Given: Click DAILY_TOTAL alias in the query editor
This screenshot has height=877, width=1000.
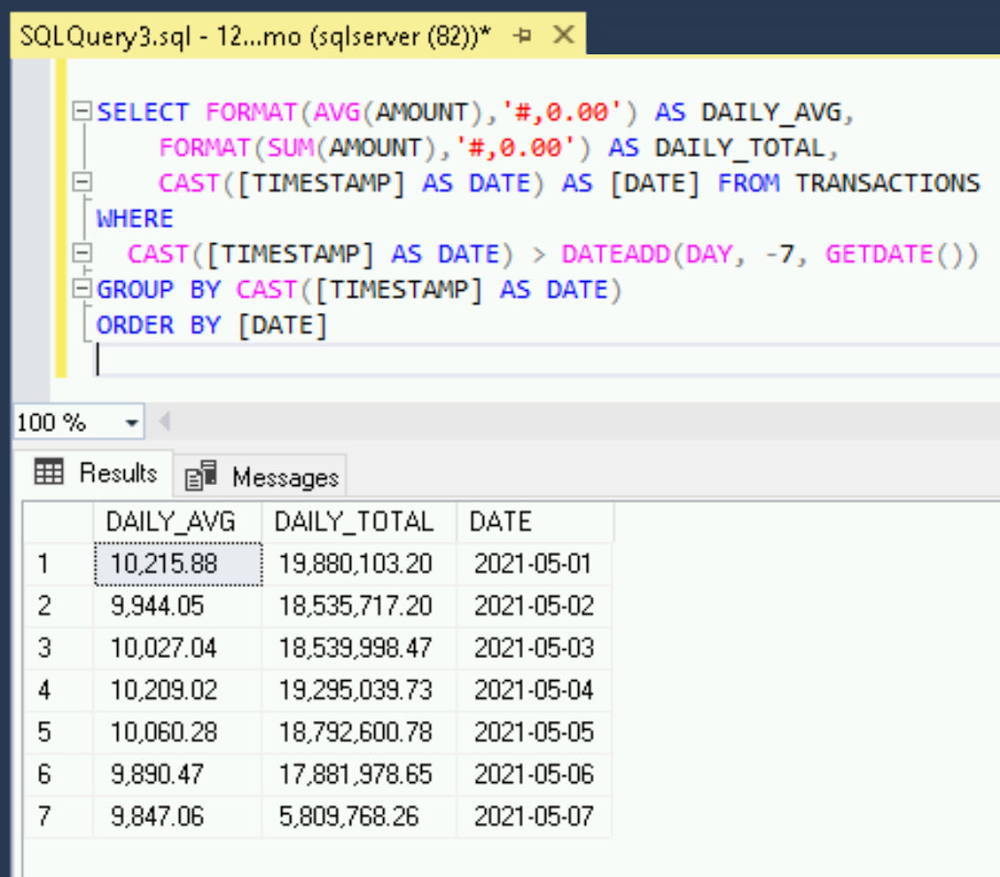Looking at the screenshot, I should (x=740, y=148).
